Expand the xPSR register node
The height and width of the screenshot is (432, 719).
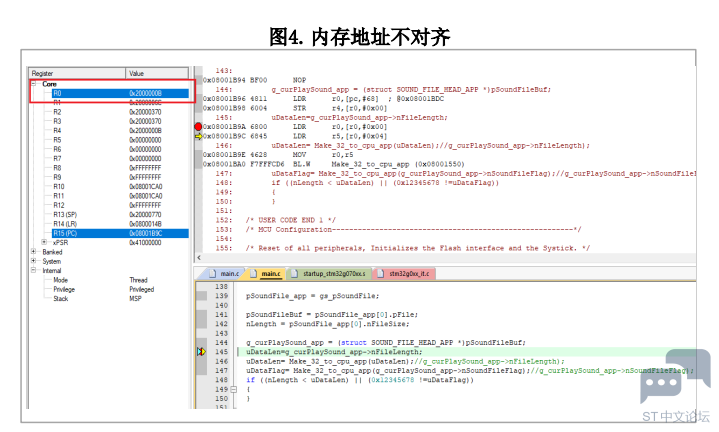pyautogui.click(x=44, y=242)
